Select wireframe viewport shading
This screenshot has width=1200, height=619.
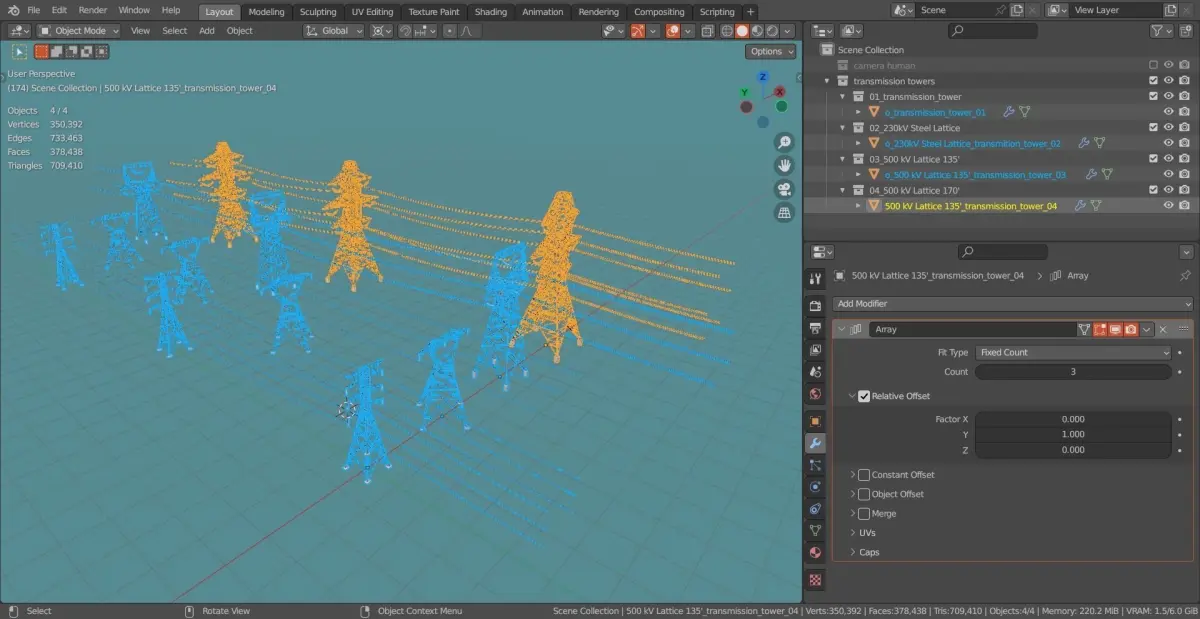pyautogui.click(x=726, y=31)
